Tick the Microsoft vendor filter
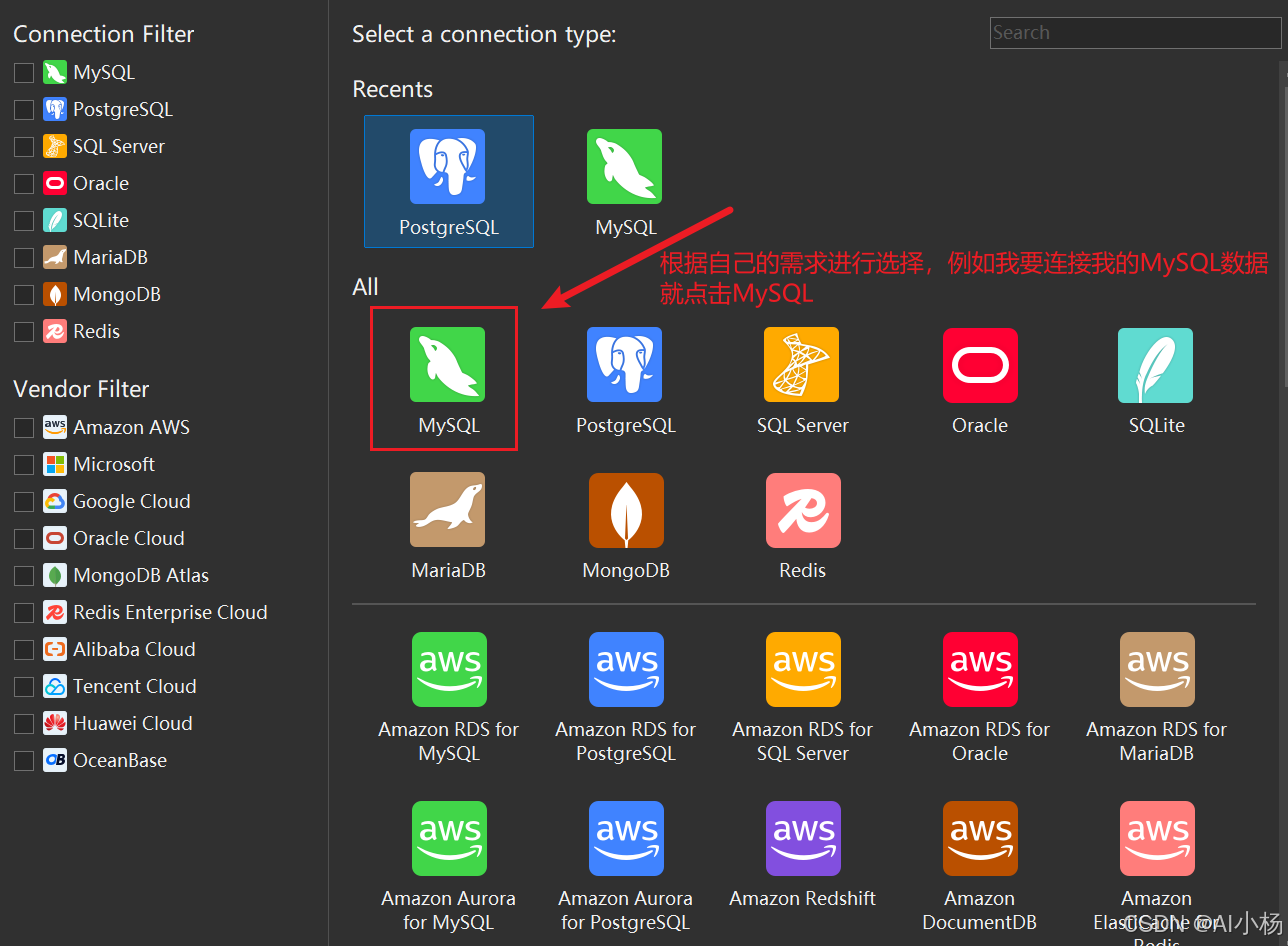This screenshot has width=1288, height=946. (x=24, y=465)
